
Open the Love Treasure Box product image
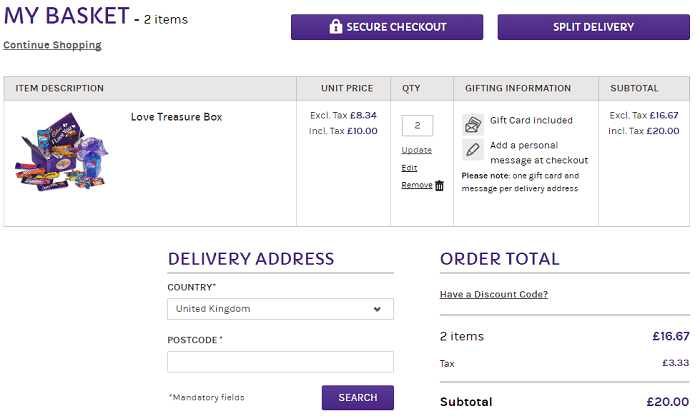(62, 152)
